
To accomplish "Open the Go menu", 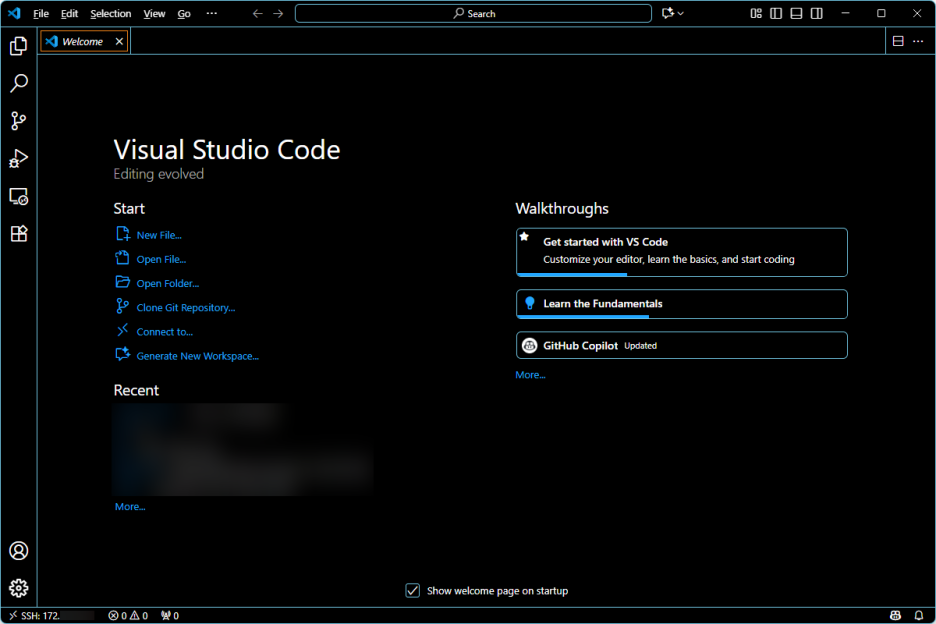I will tap(184, 13).
